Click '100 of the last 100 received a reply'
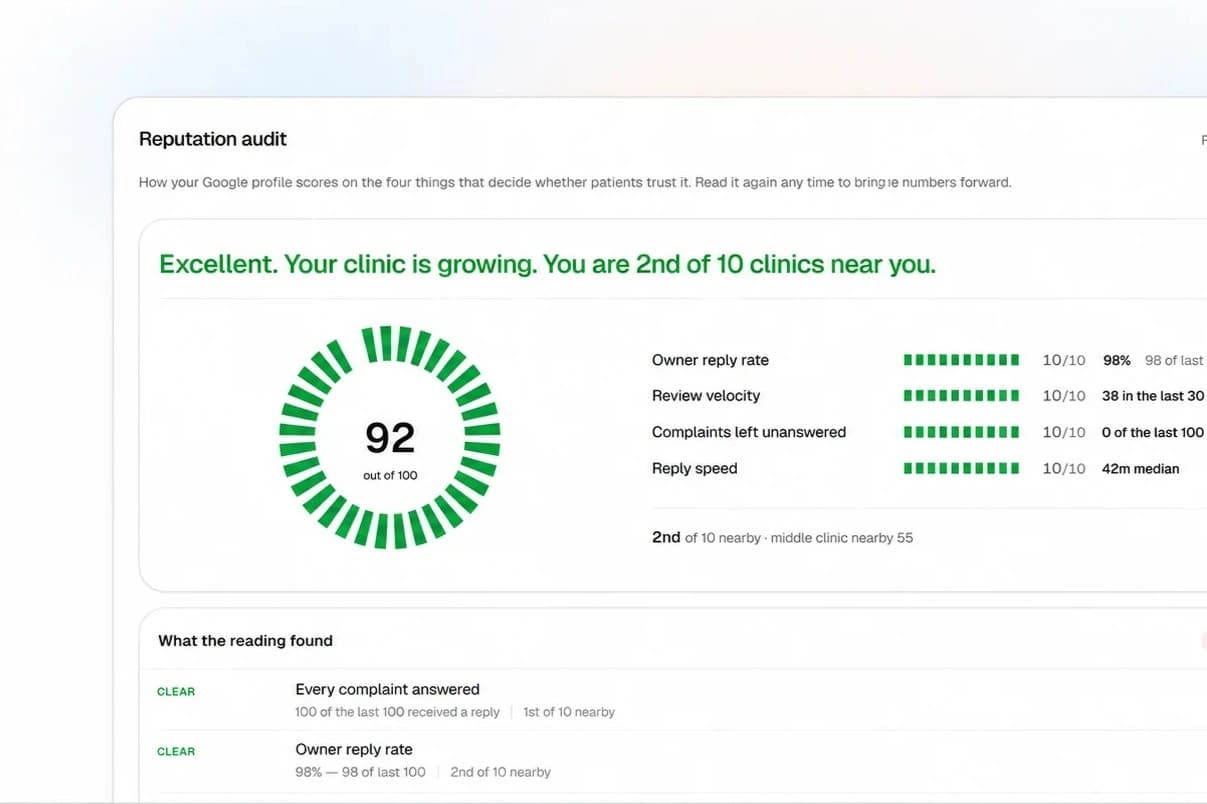The height and width of the screenshot is (804, 1207). pos(397,712)
